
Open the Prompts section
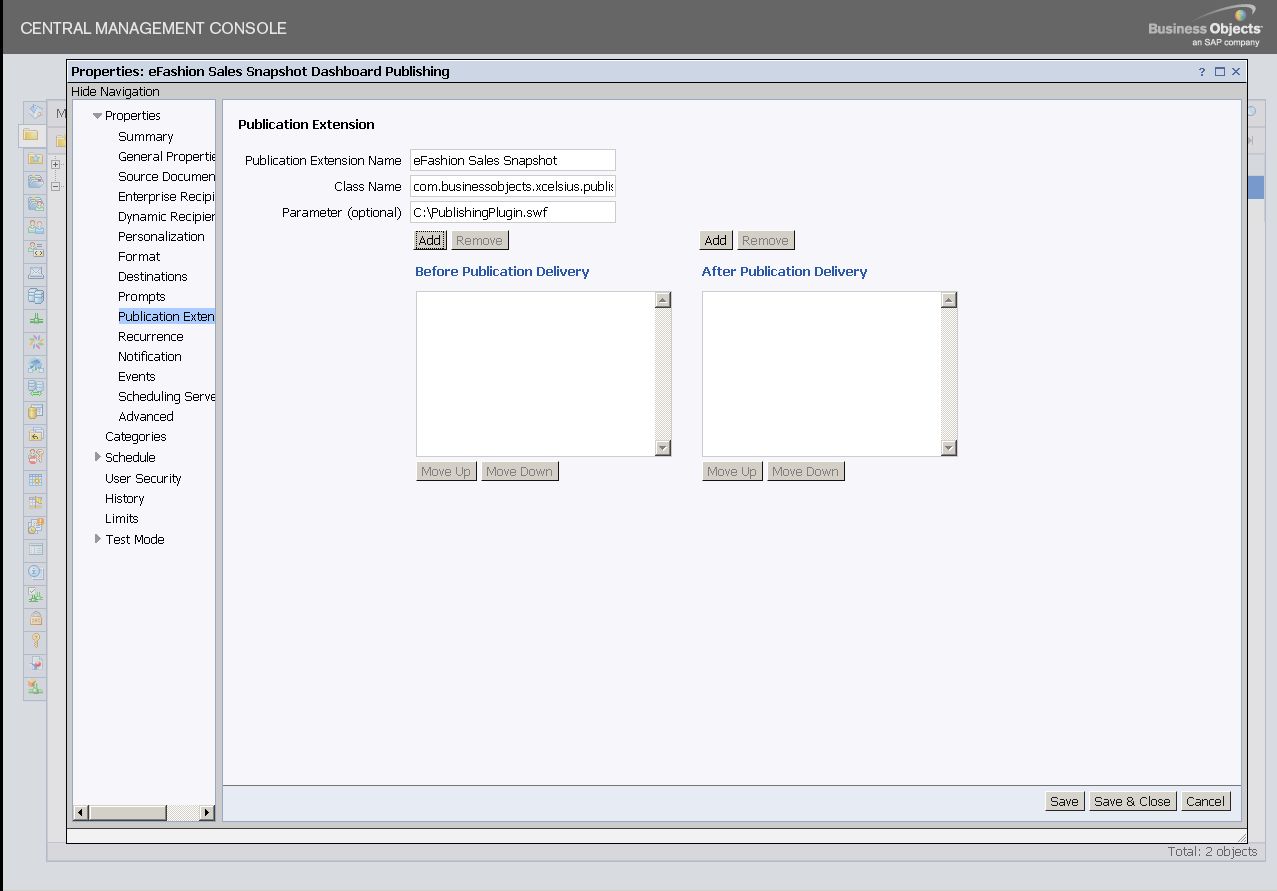click(142, 297)
